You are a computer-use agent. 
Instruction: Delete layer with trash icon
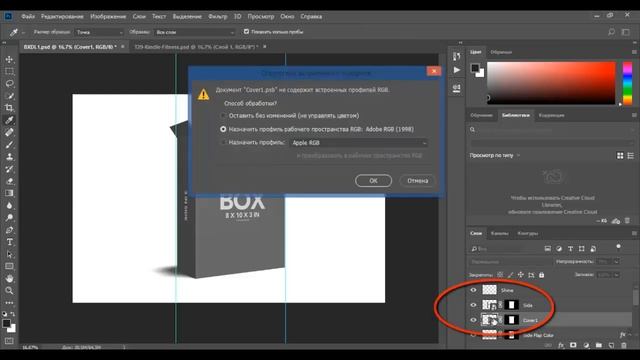point(624,345)
